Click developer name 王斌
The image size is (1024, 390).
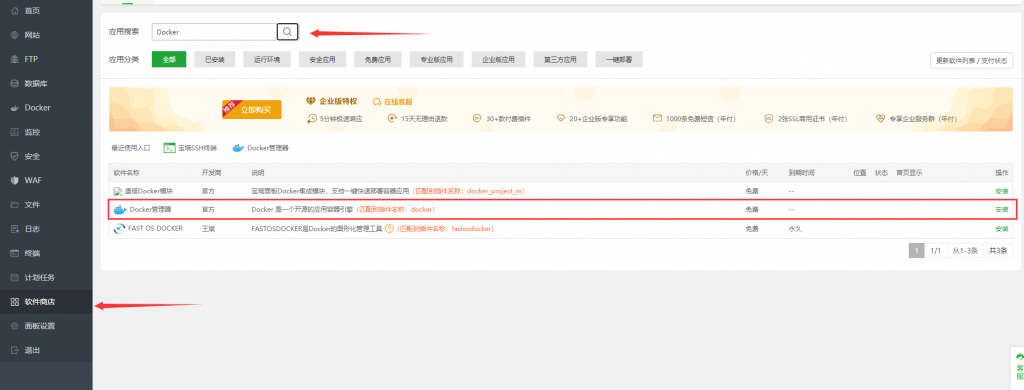click(208, 229)
